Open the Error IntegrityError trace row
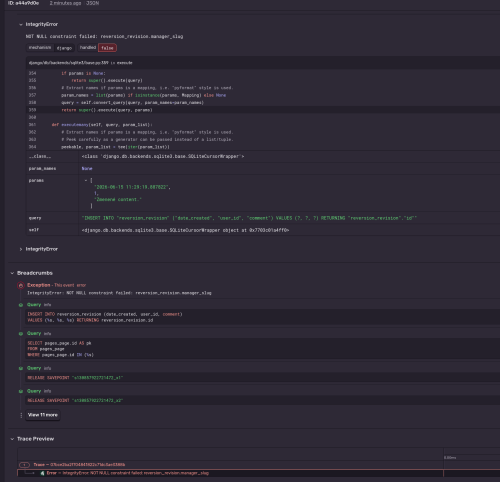The height and width of the screenshot is (482, 500). (x=128, y=473)
